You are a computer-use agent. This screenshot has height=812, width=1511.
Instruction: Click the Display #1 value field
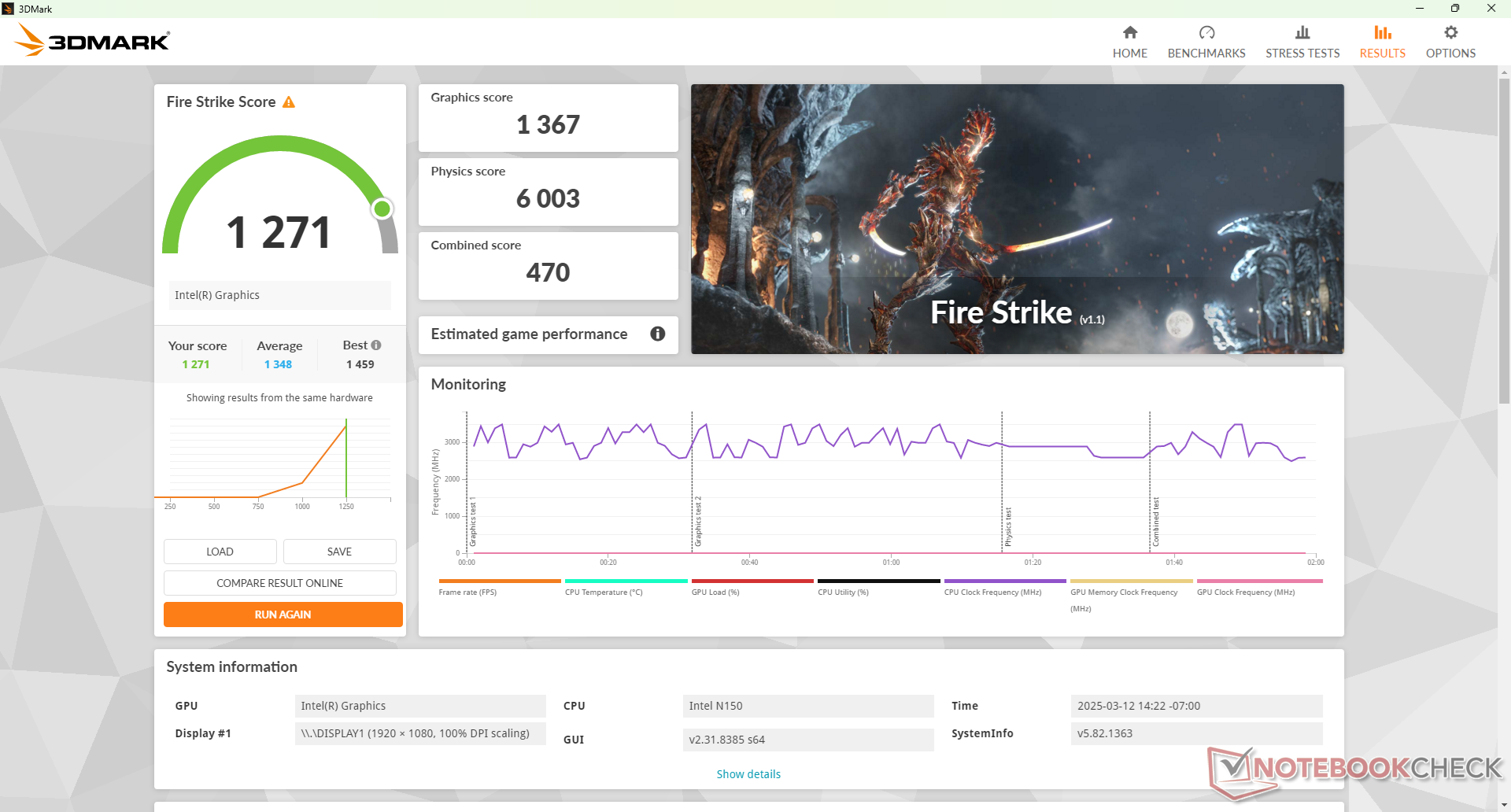pyautogui.click(x=420, y=733)
